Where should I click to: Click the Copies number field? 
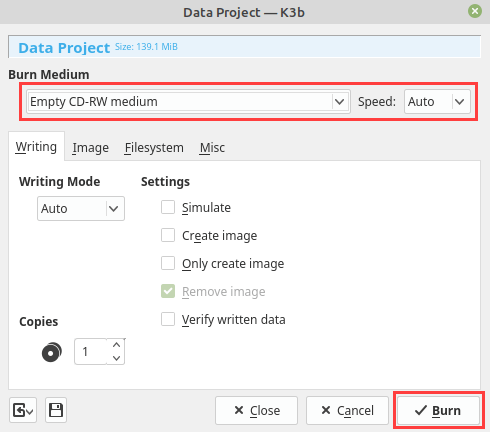pos(91,351)
